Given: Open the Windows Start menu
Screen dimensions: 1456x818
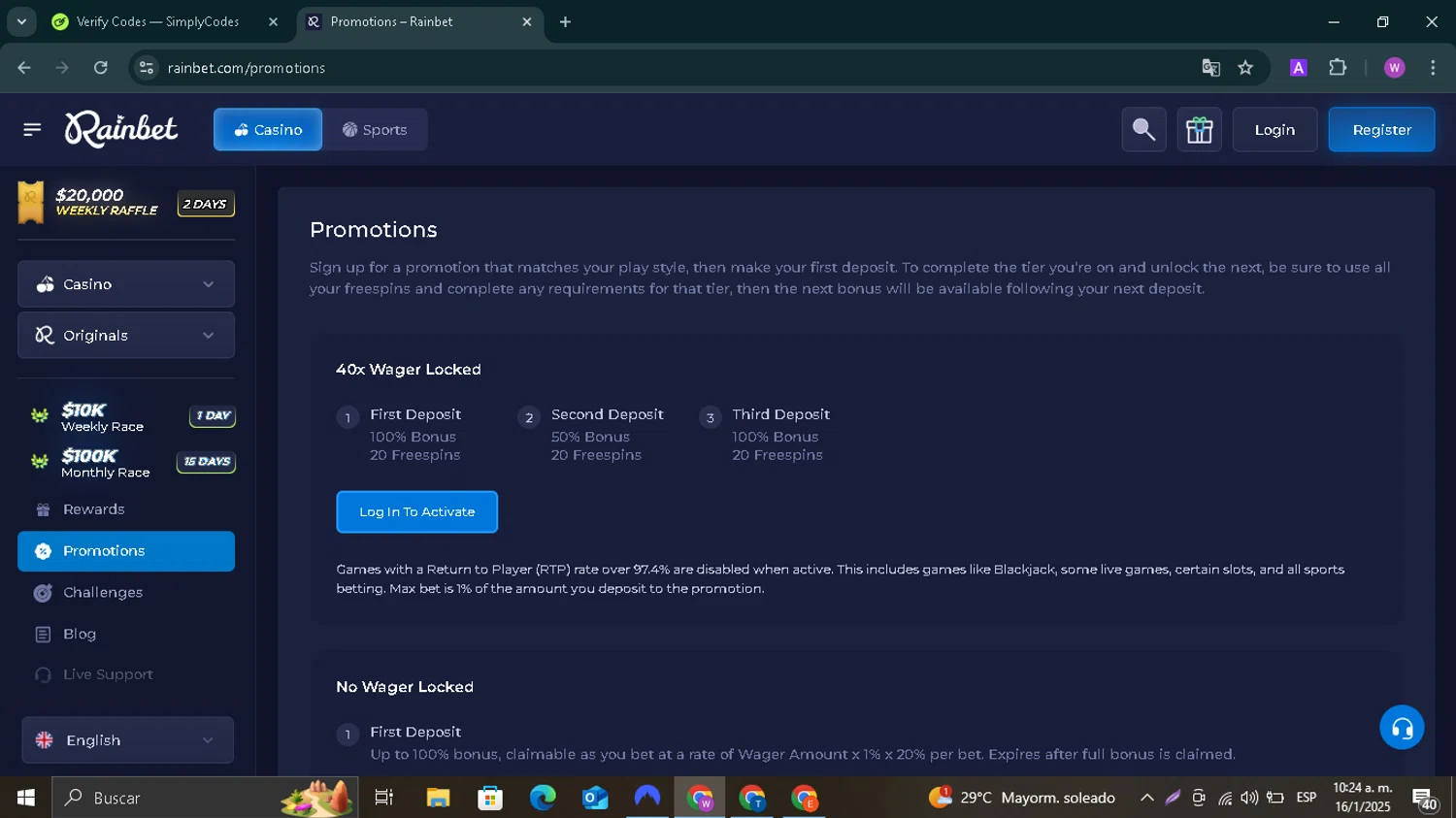Looking at the screenshot, I should 26,798.
